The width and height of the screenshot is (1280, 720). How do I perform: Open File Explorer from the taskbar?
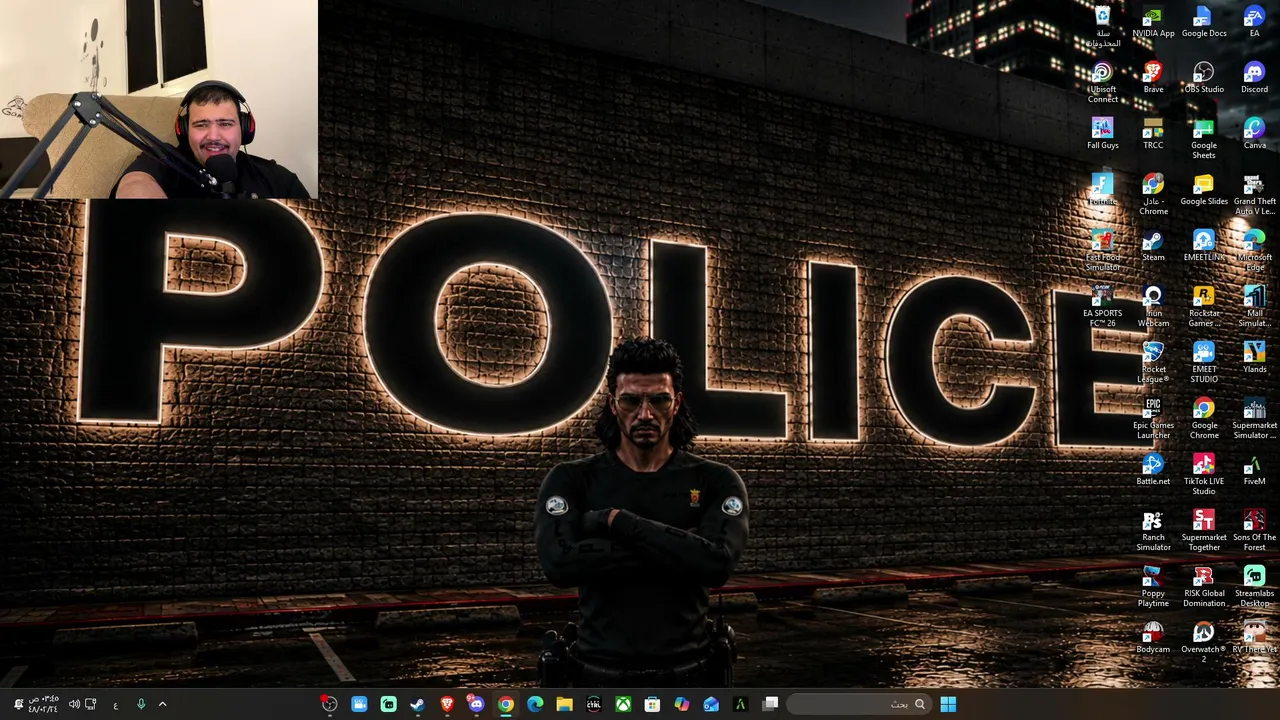pyautogui.click(x=564, y=704)
